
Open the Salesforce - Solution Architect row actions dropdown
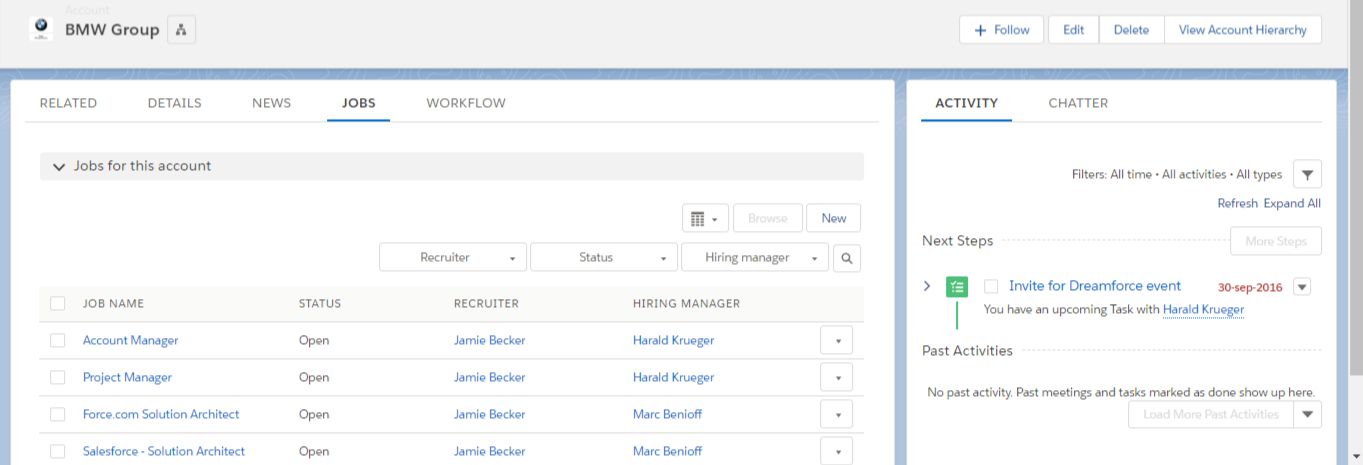[837, 451]
